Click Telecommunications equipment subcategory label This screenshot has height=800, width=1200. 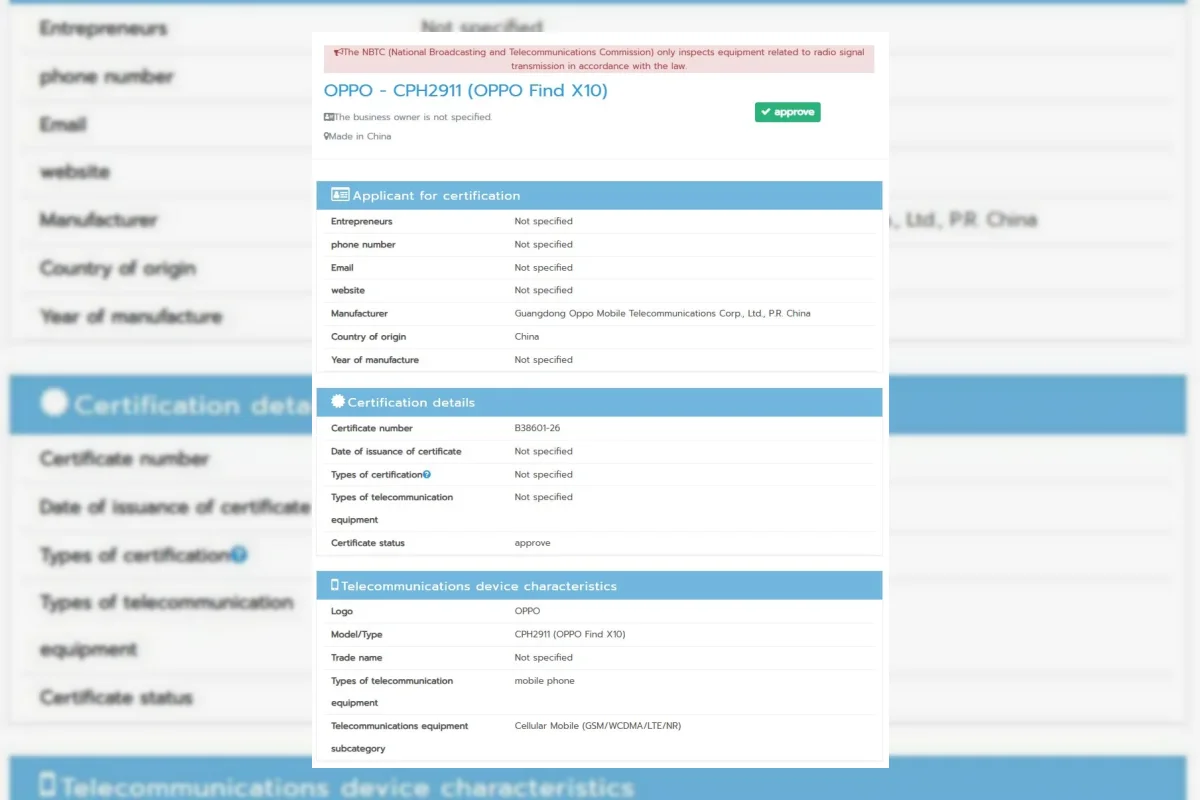pyautogui.click(x=400, y=737)
